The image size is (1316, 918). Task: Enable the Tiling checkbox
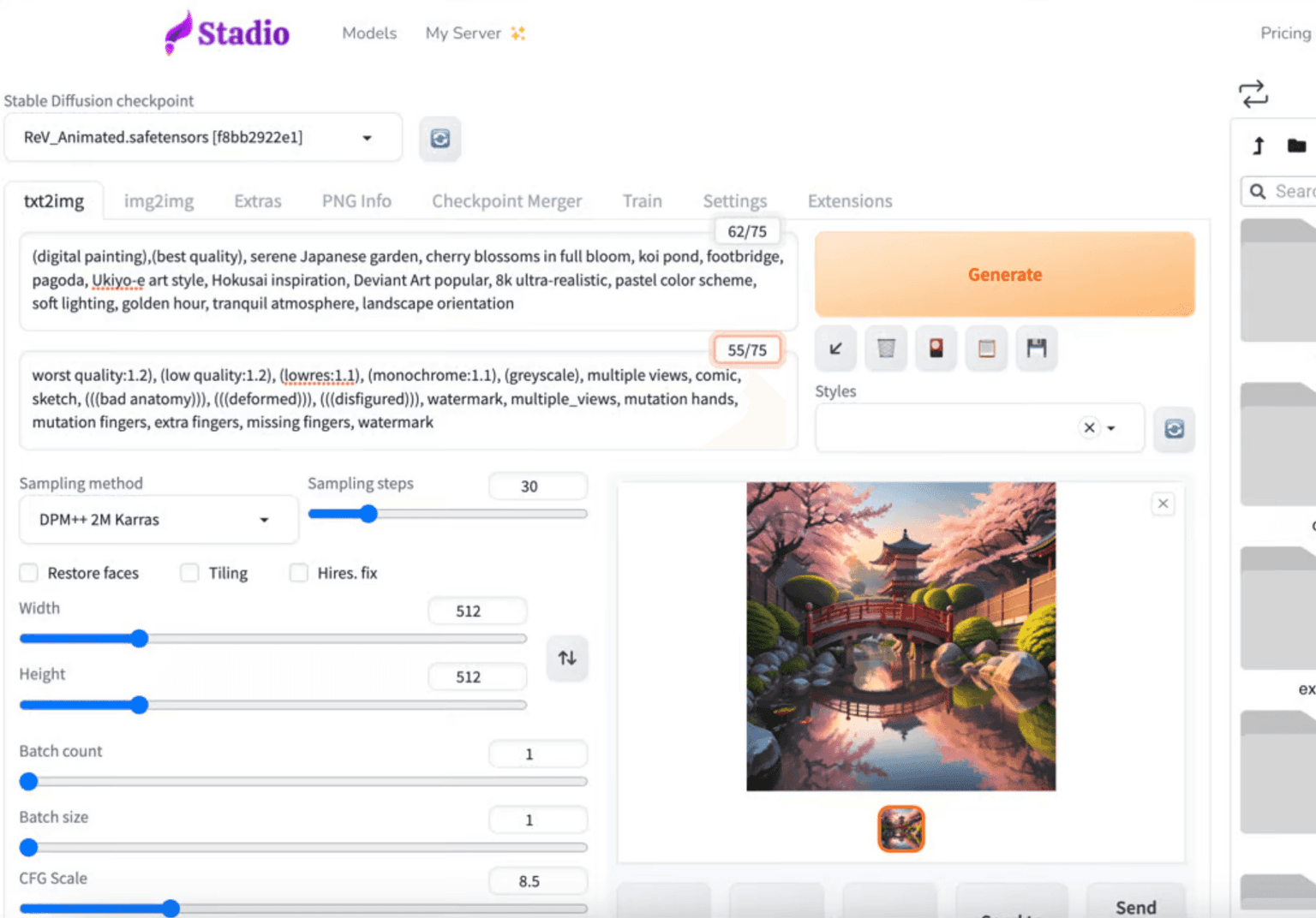coord(189,573)
